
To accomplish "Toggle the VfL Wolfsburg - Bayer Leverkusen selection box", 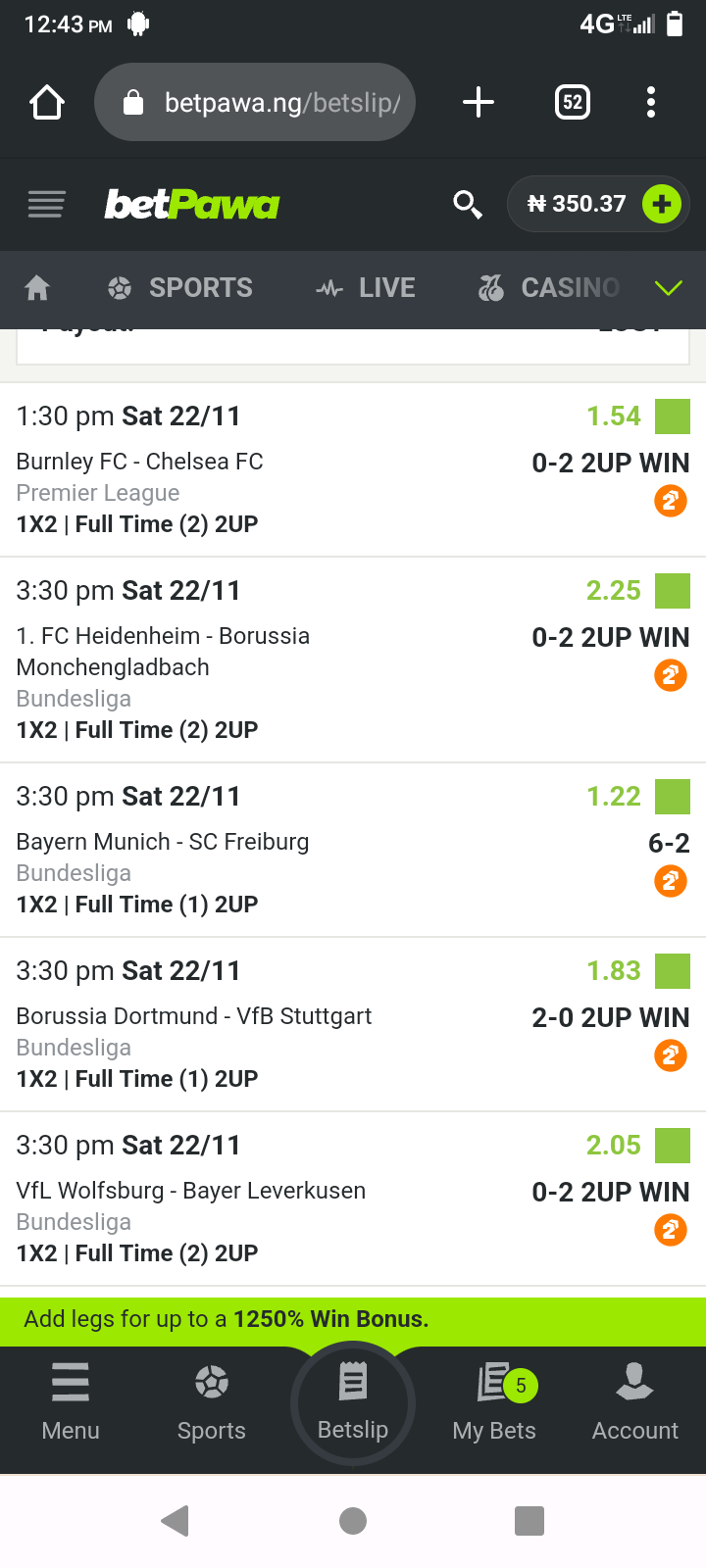I will point(673,1146).
